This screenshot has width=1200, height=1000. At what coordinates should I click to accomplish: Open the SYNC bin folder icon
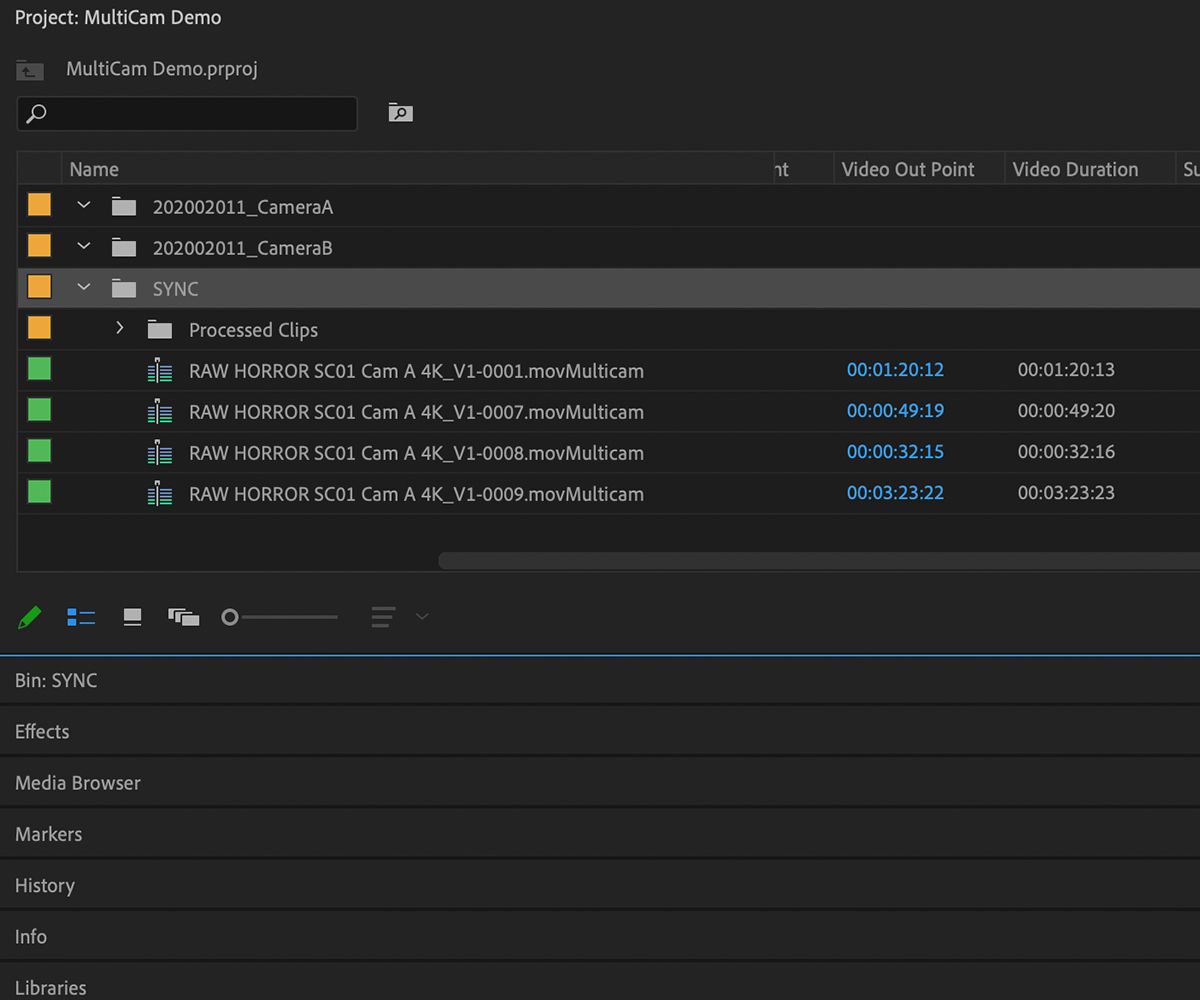122,288
